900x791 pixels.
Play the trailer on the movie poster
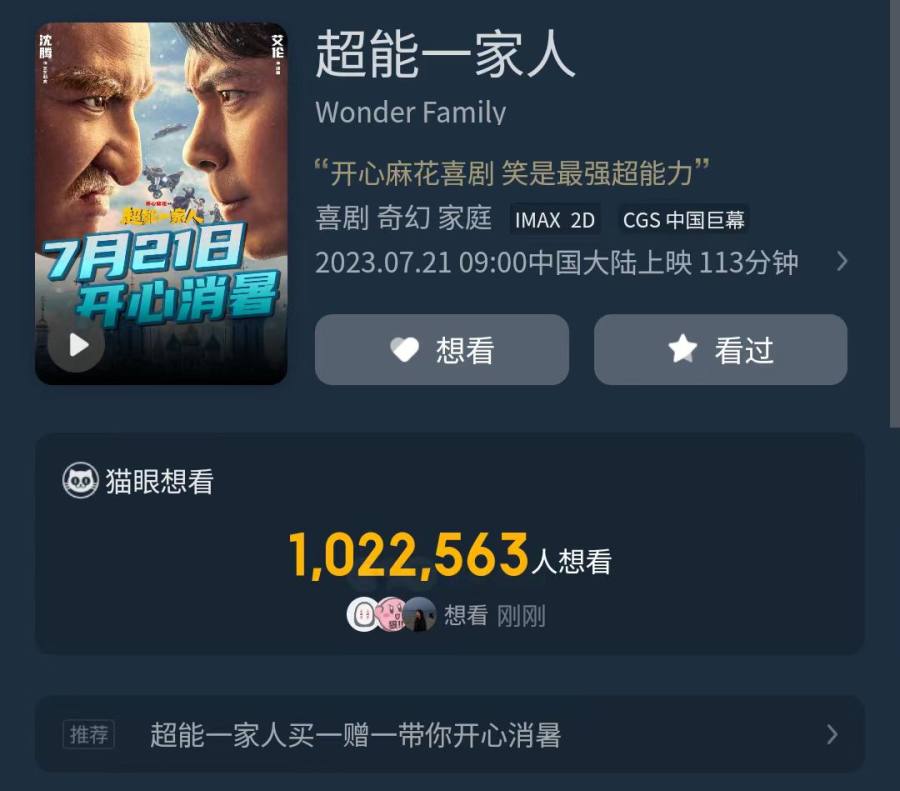(x=77, y=345)
